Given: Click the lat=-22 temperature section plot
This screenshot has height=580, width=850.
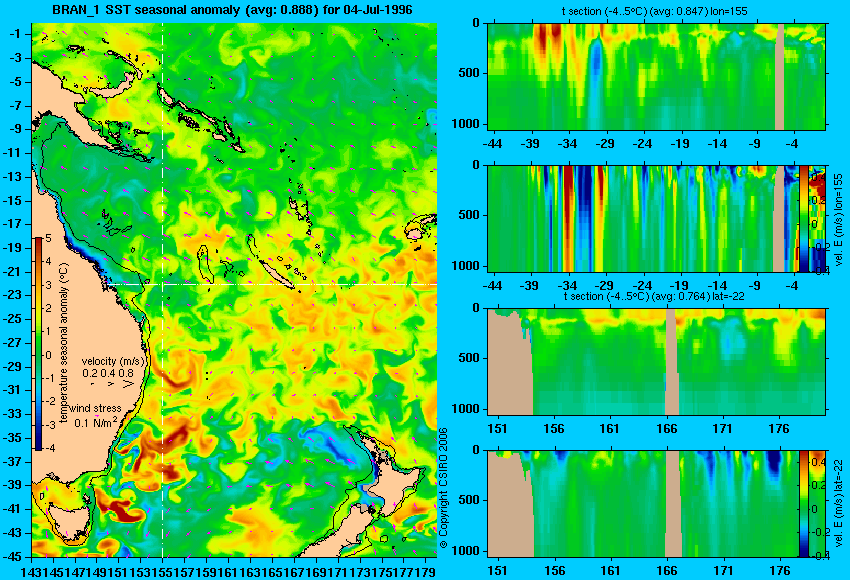Looking at the screenshot, I should tap(657, 362).
